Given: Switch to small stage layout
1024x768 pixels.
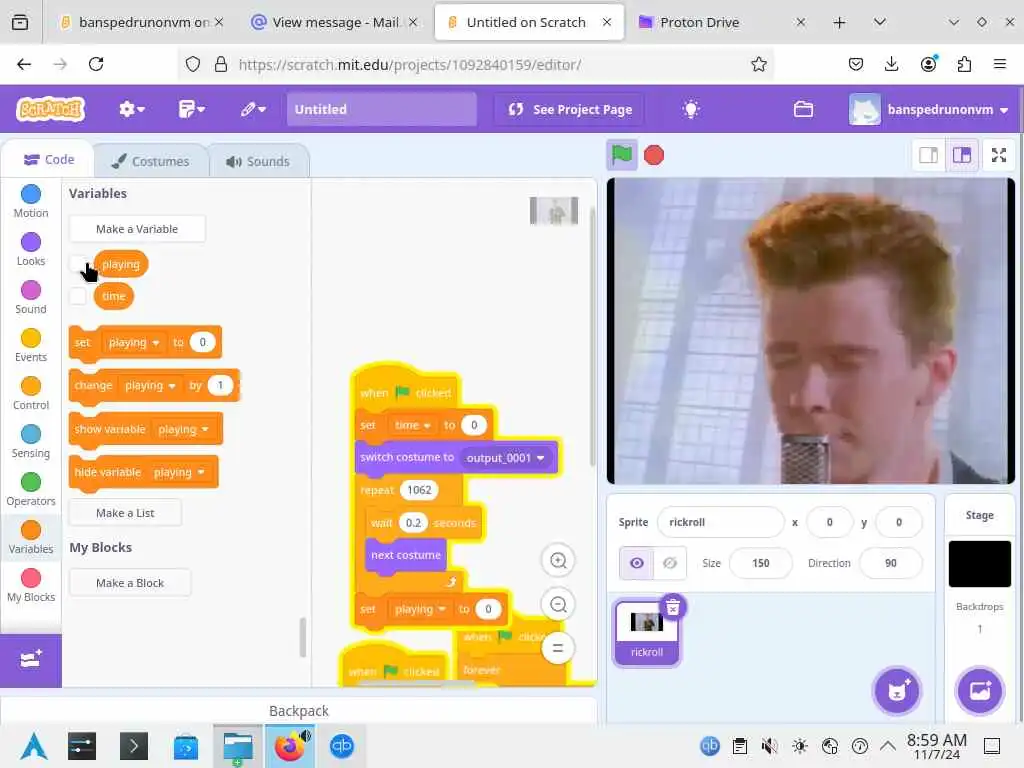Looking at the screenshot, I should click(x=928, y=155).
